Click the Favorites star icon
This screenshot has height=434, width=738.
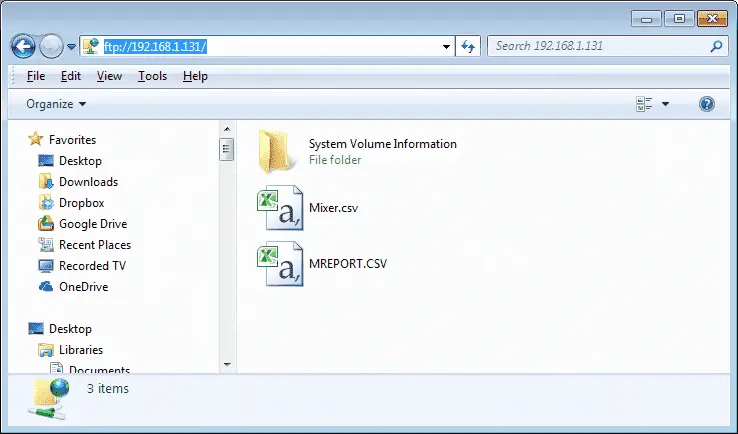pyautogui.click(x=36, y=139)
